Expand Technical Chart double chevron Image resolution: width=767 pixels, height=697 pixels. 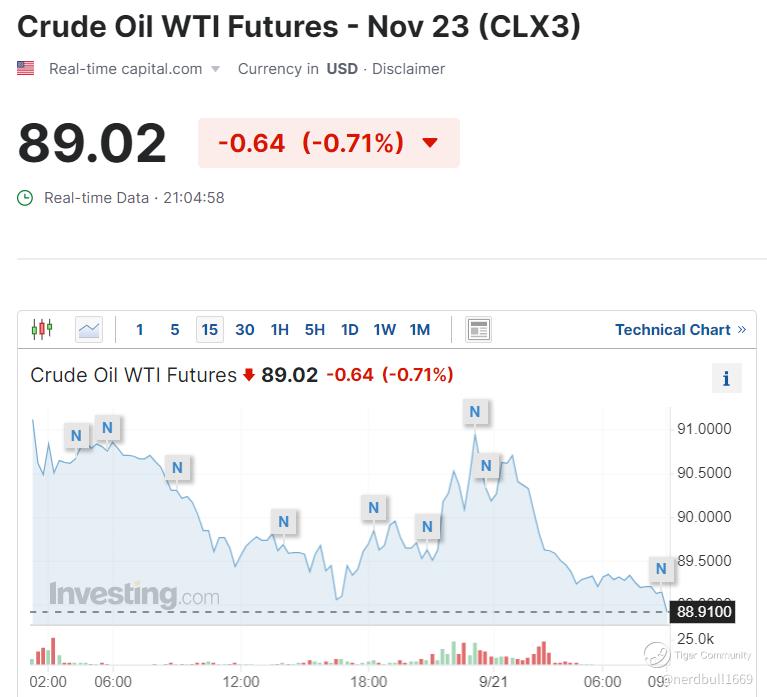742,329
